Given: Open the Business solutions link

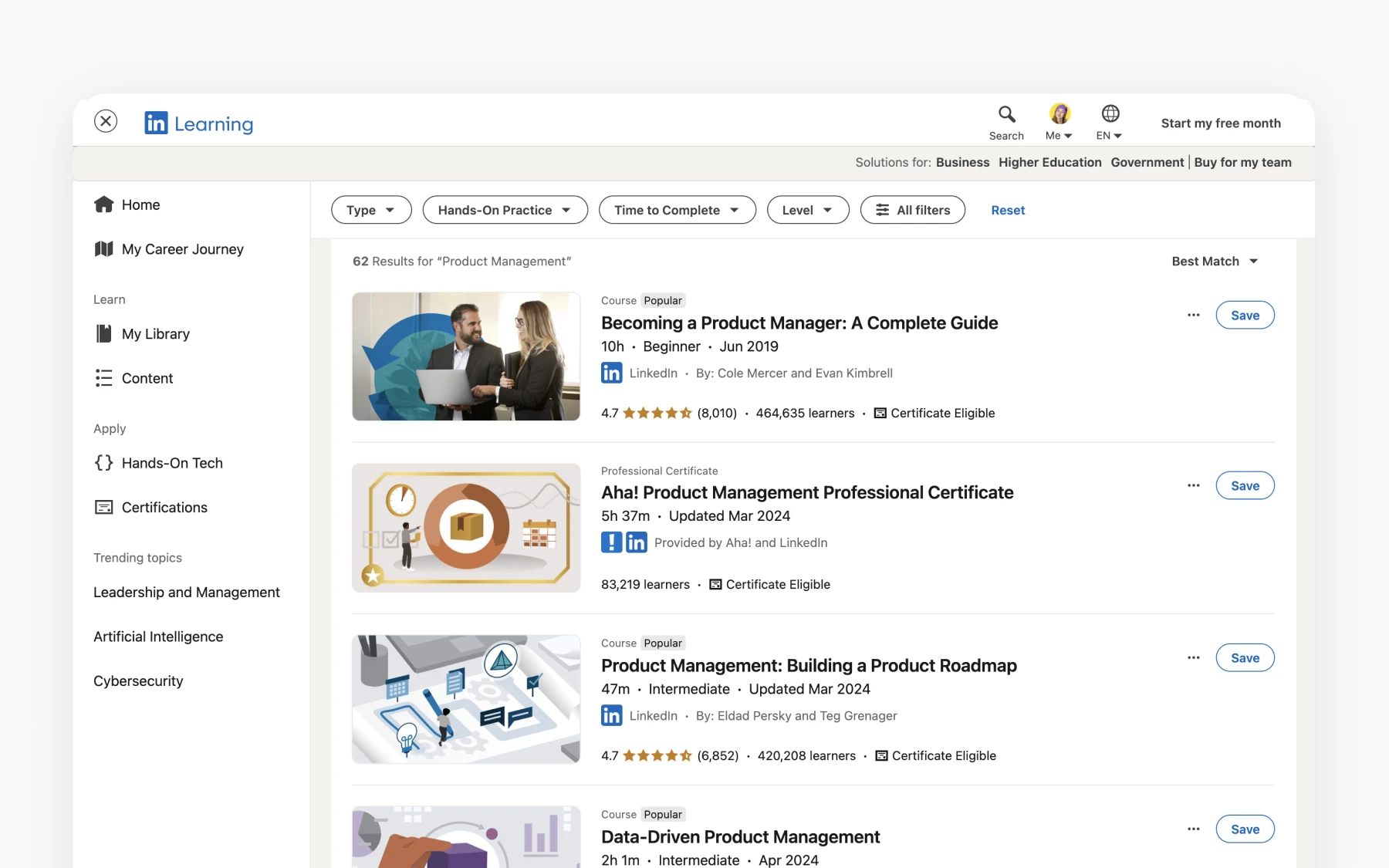Looking at the screenshot, I should tap(962, 162).
